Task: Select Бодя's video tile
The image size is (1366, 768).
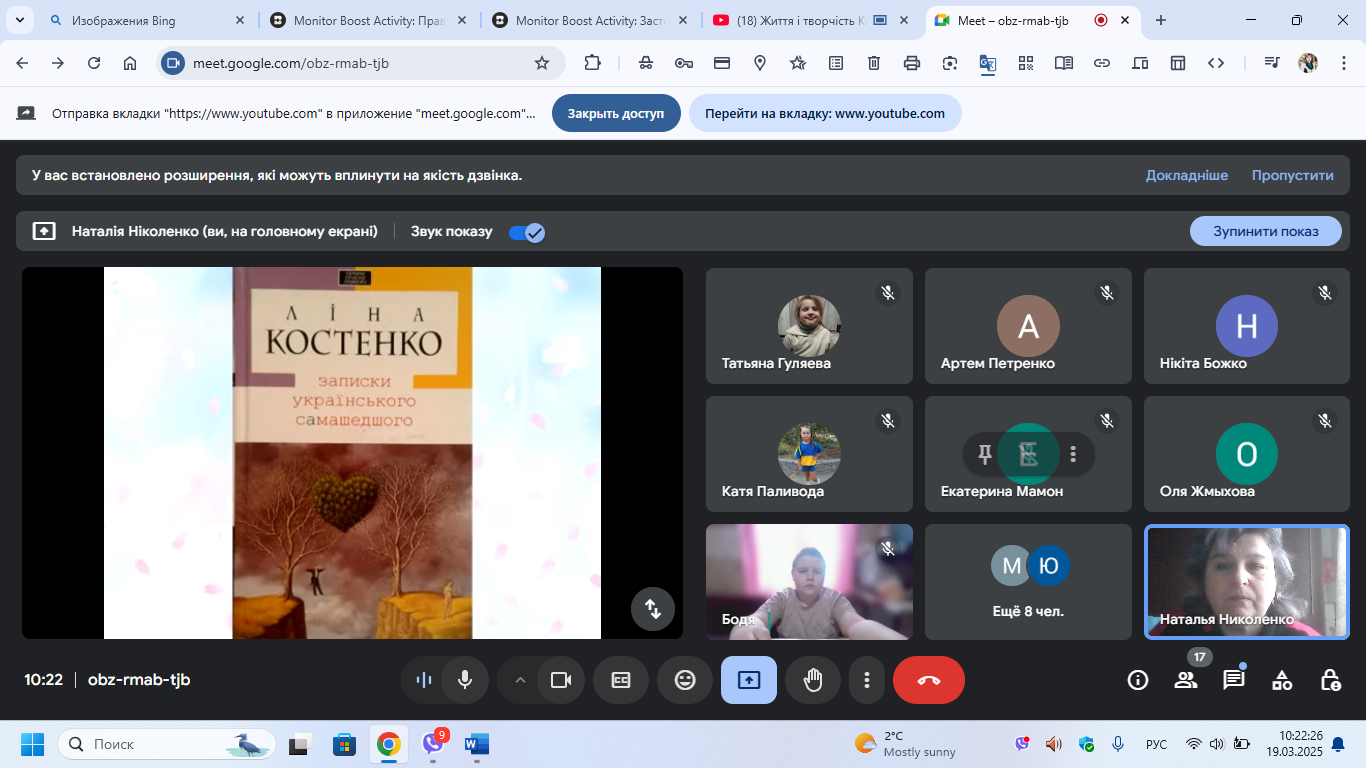Action: [809, 582]
